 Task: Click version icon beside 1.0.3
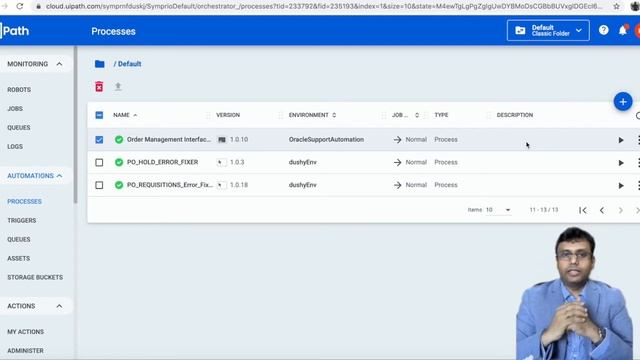222,162
